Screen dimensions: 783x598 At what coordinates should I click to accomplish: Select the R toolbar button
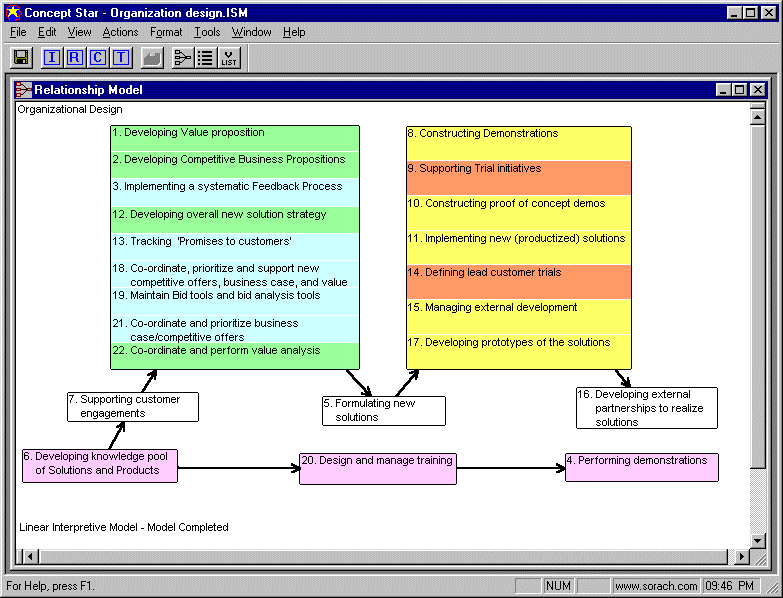tap(74, 57)
